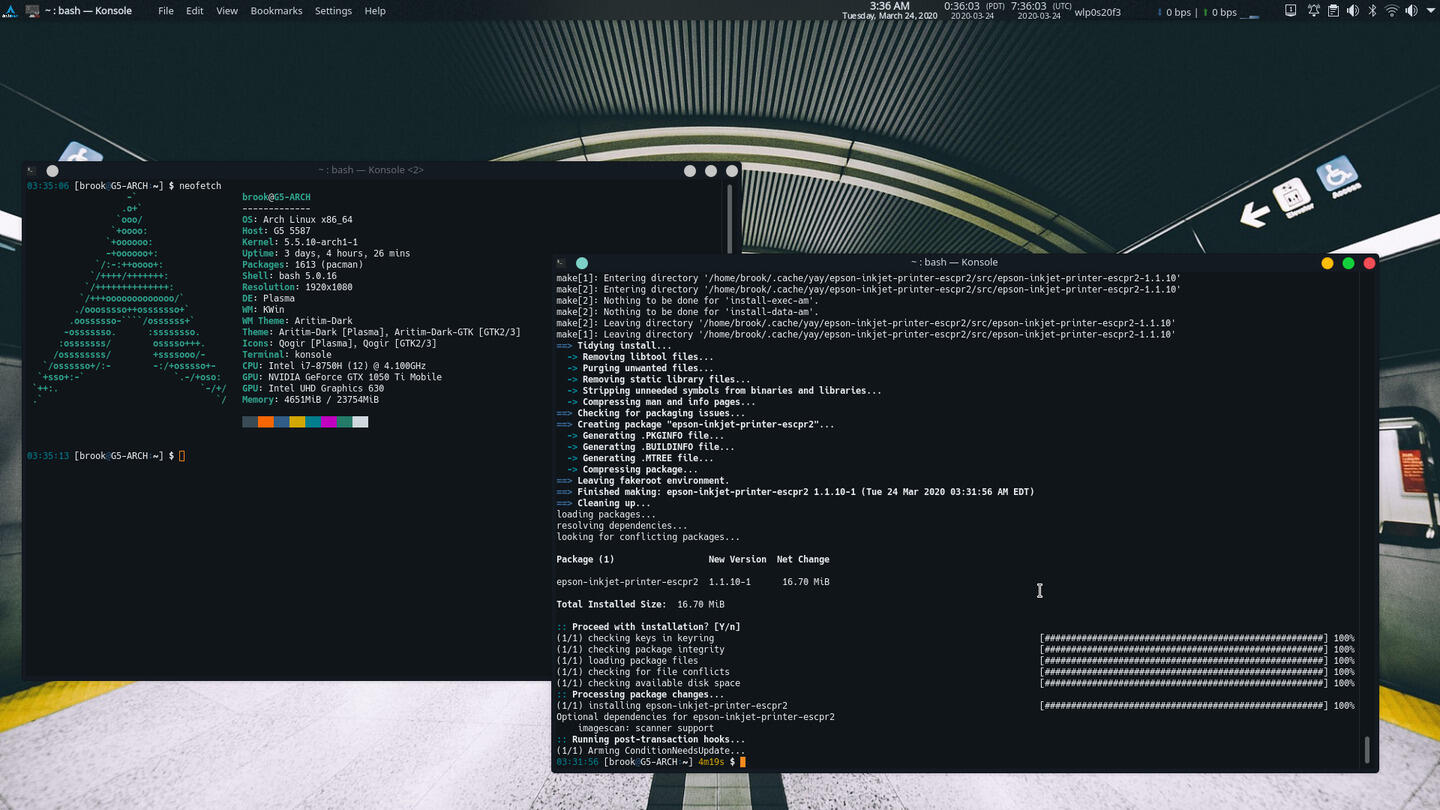The width and height of the screenshot is (1440, 810).
Task: Click the yellow color block in neofetch
Action: (297, 422)
